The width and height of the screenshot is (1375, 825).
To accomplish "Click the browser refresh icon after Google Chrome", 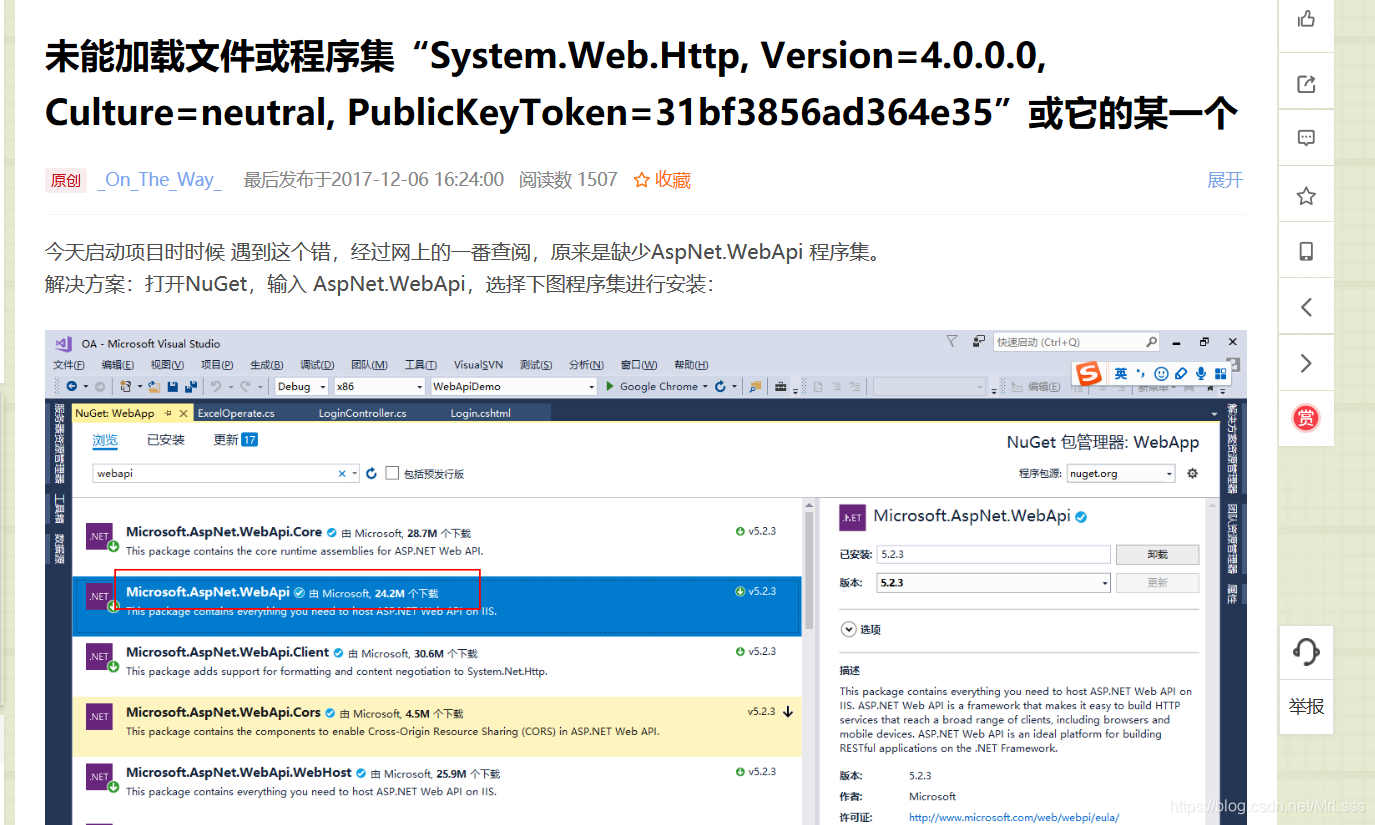I will [x=720, y=386].
